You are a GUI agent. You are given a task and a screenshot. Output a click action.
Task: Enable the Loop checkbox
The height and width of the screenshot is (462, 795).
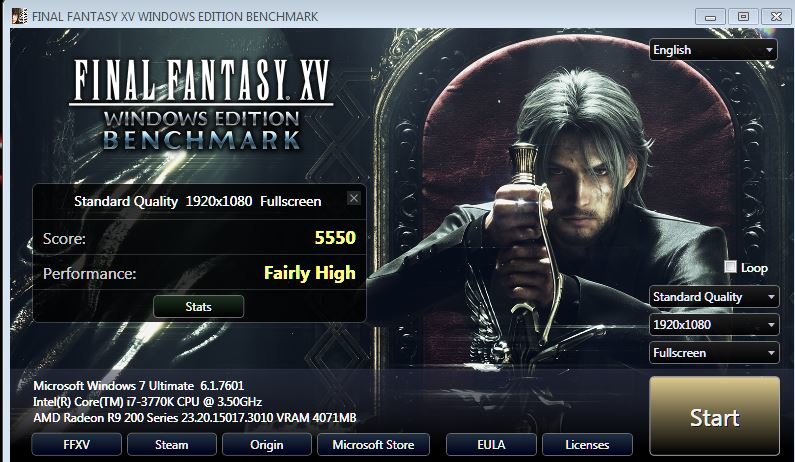730,267
